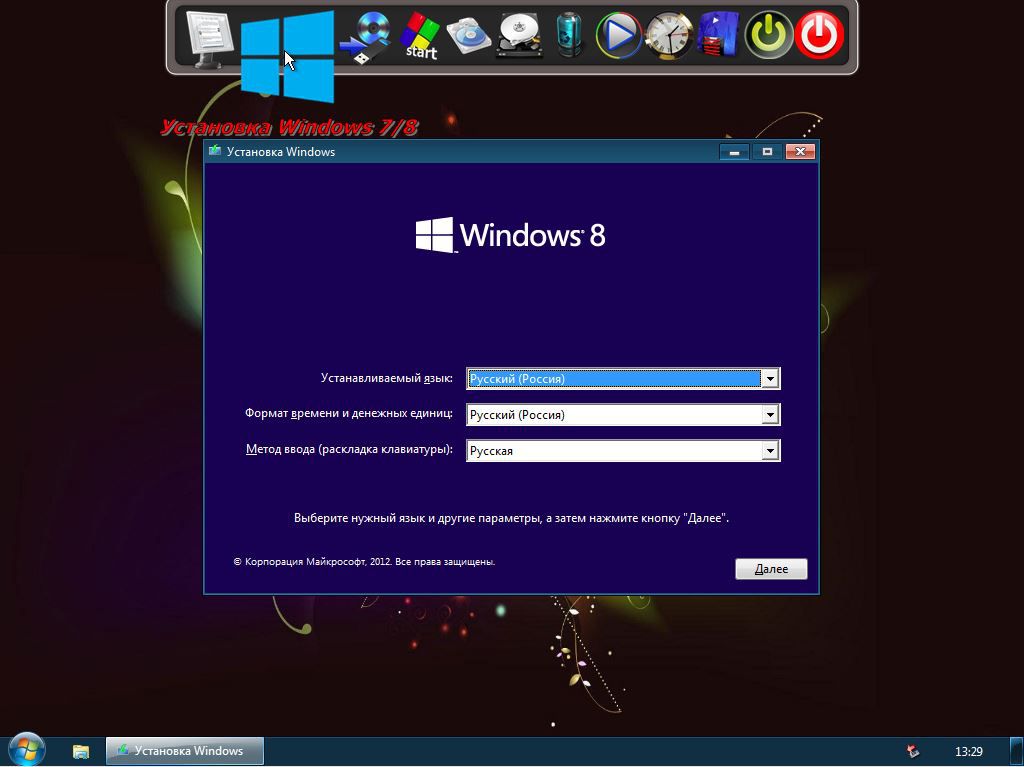1024x767 pixels.
Task: Close the Установка Windows window
Action: (800, 152)
